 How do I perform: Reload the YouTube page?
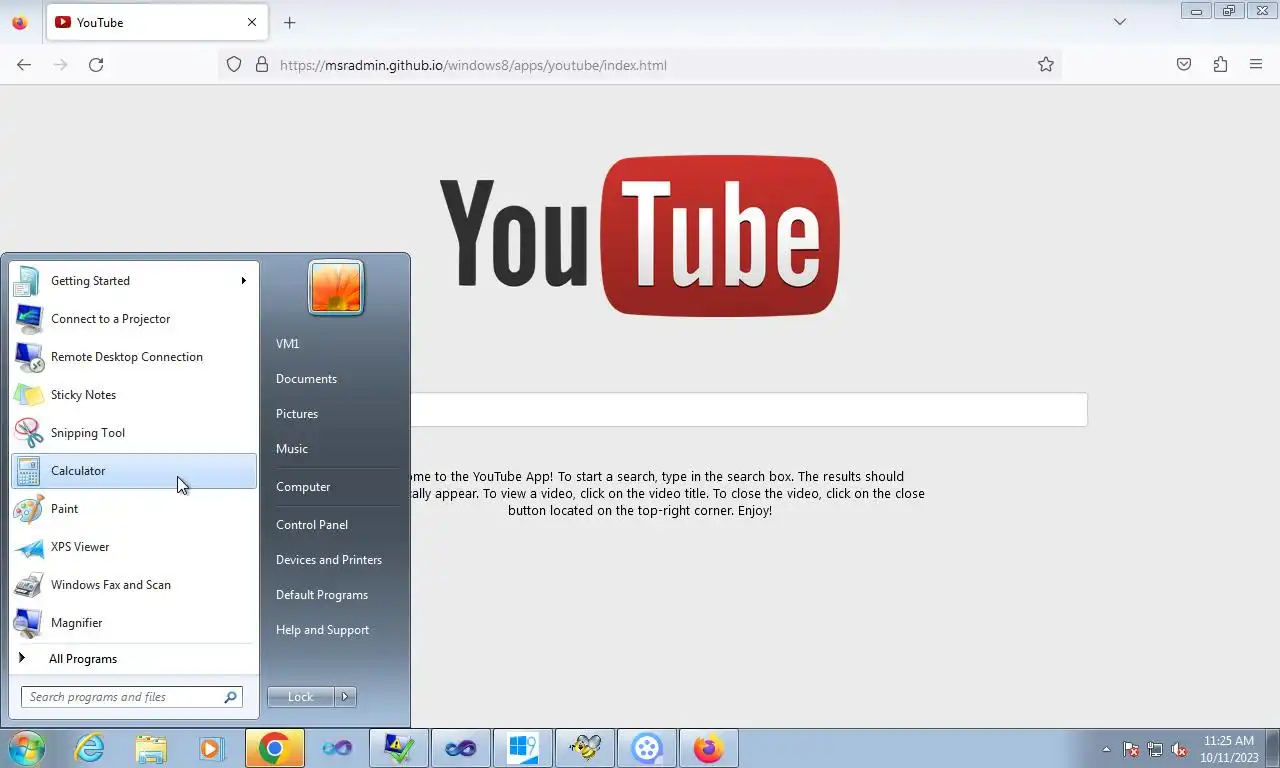pos(96,65)
